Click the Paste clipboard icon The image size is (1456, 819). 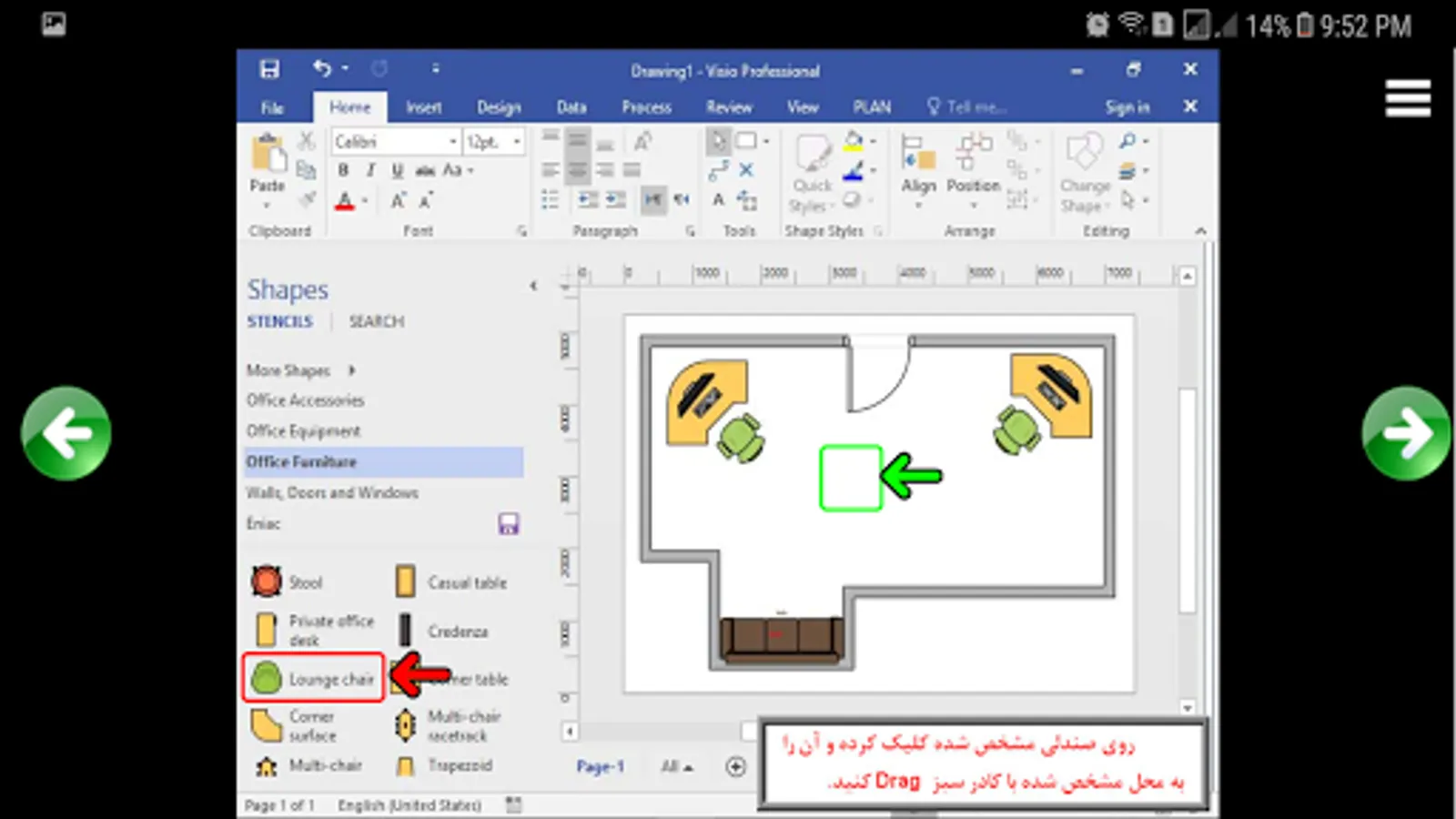[268, 153]
